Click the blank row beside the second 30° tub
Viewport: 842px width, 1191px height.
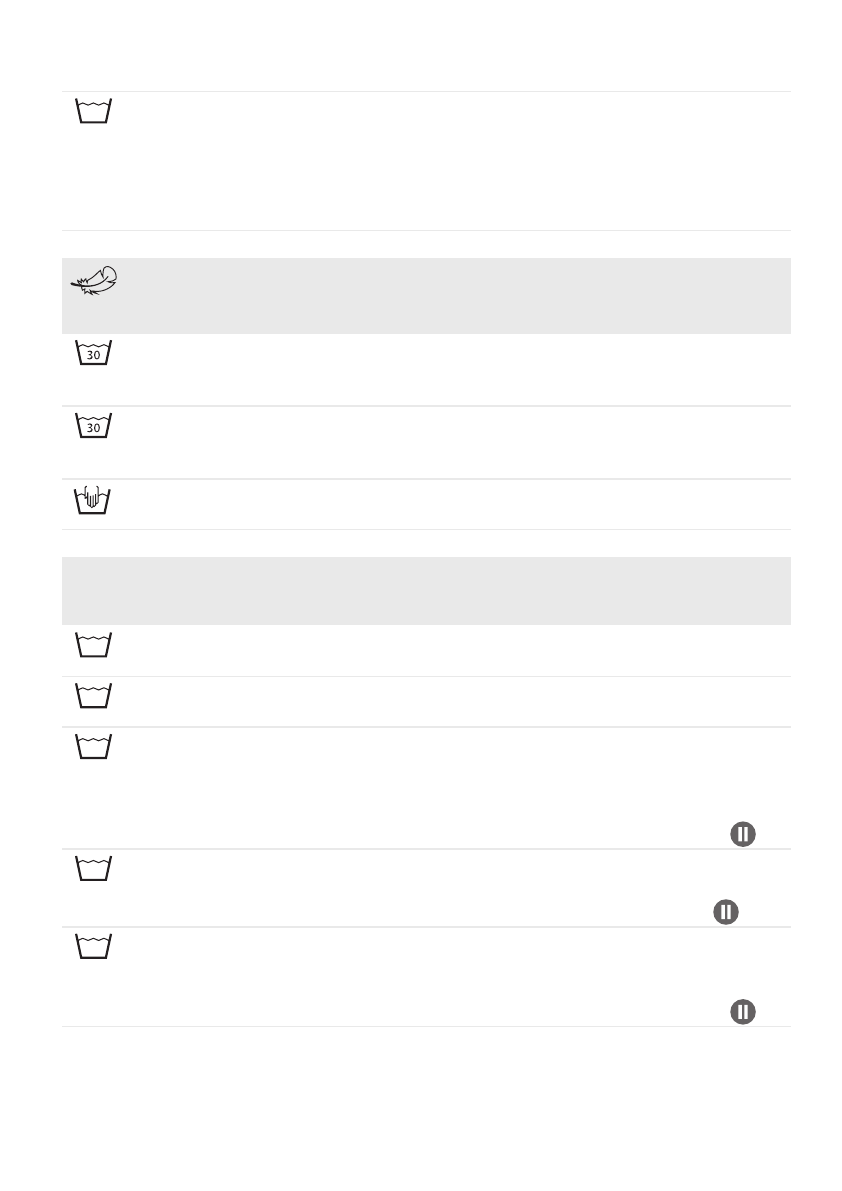(450, 442)
